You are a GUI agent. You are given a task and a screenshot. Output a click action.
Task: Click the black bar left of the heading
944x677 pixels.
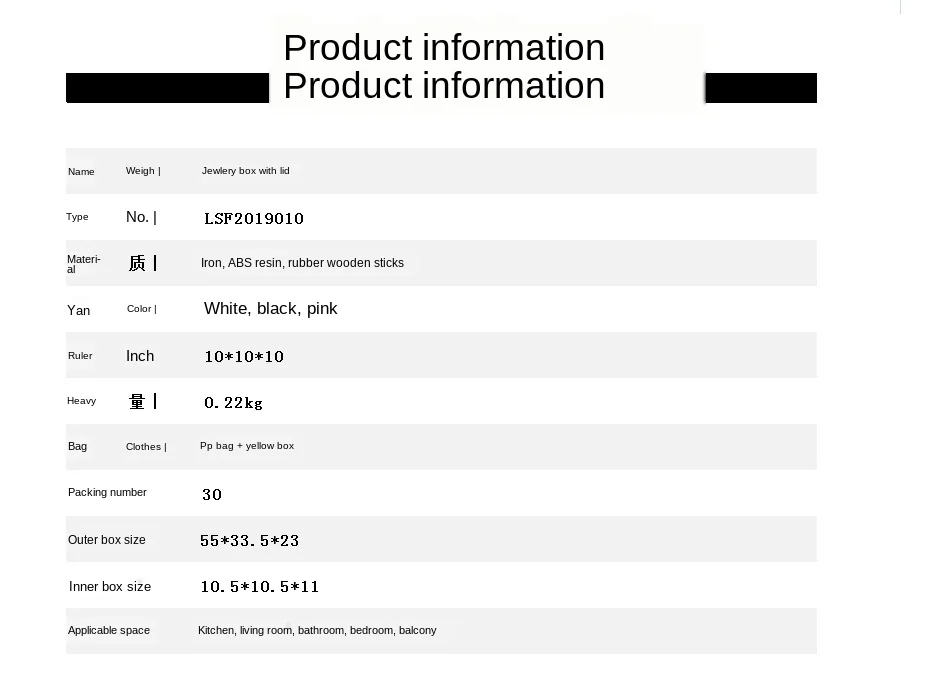[167, 88]
